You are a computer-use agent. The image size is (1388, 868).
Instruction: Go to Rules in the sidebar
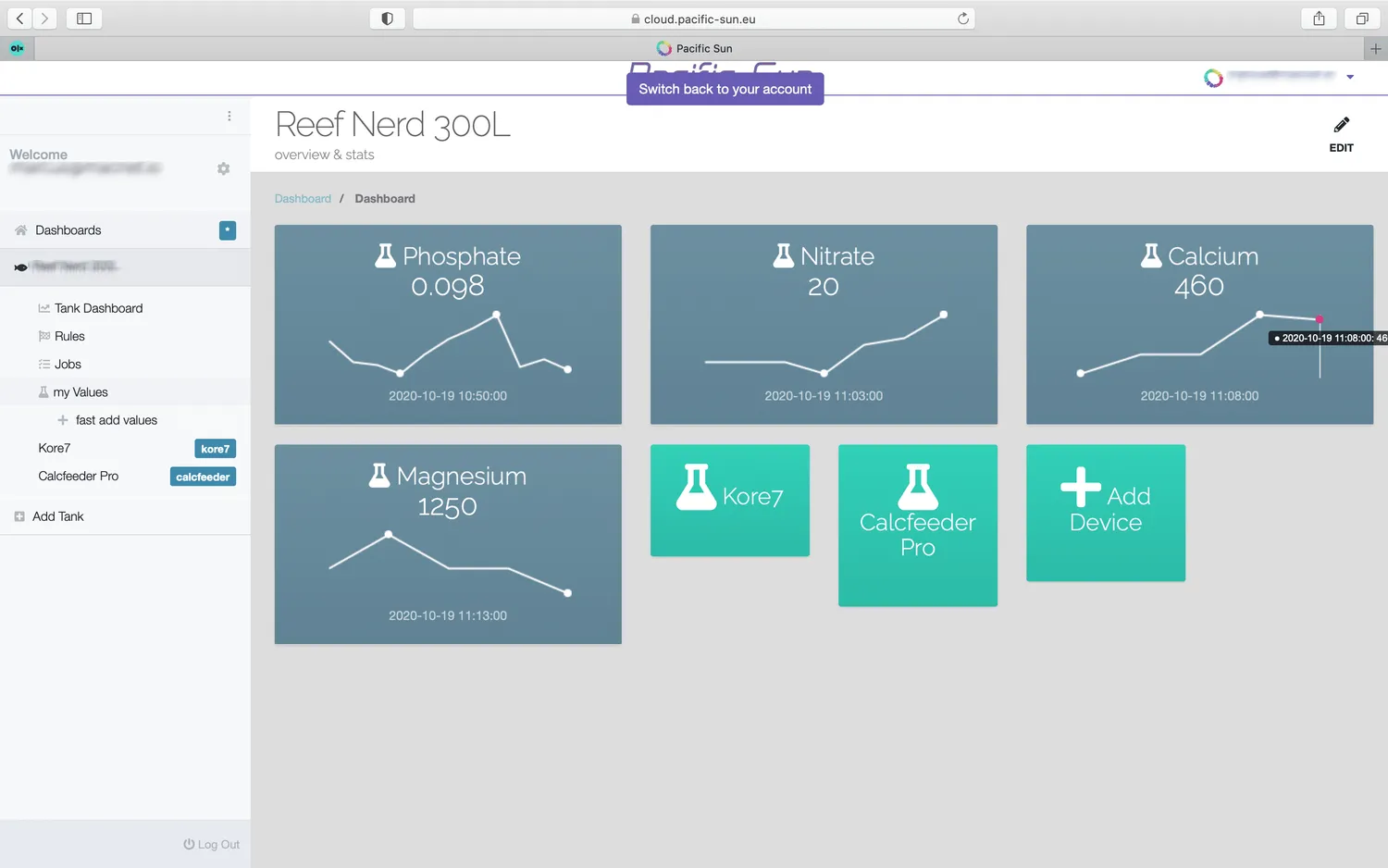[x=69, y=336]
